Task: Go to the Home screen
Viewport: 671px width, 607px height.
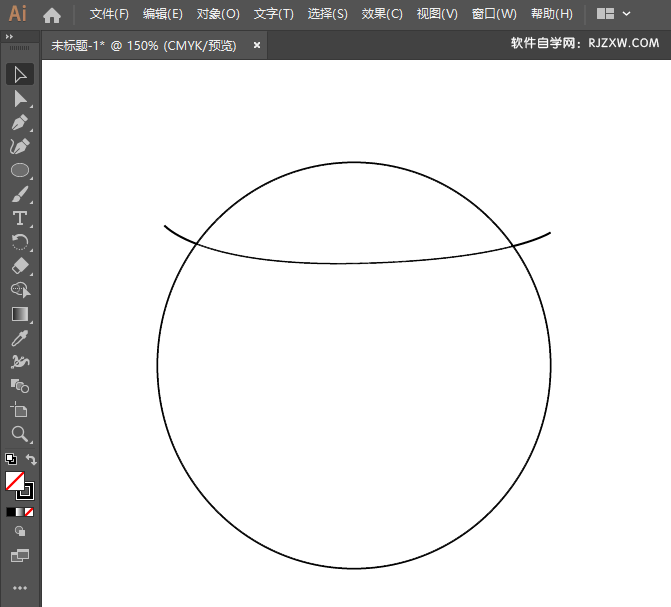Action: pyautogui.click(x=52, y=14)
